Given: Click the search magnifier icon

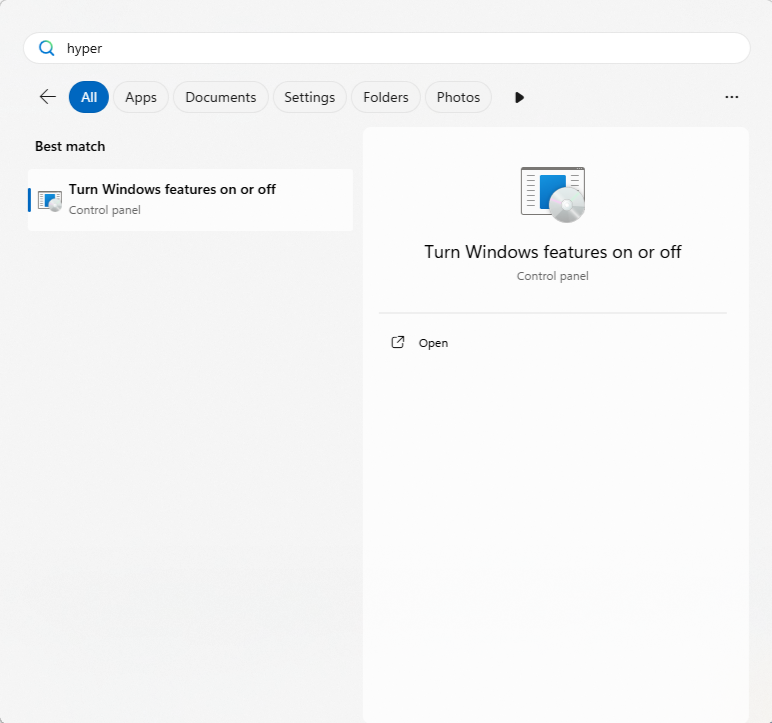Looking at the screenshot, I should [46, 48].
